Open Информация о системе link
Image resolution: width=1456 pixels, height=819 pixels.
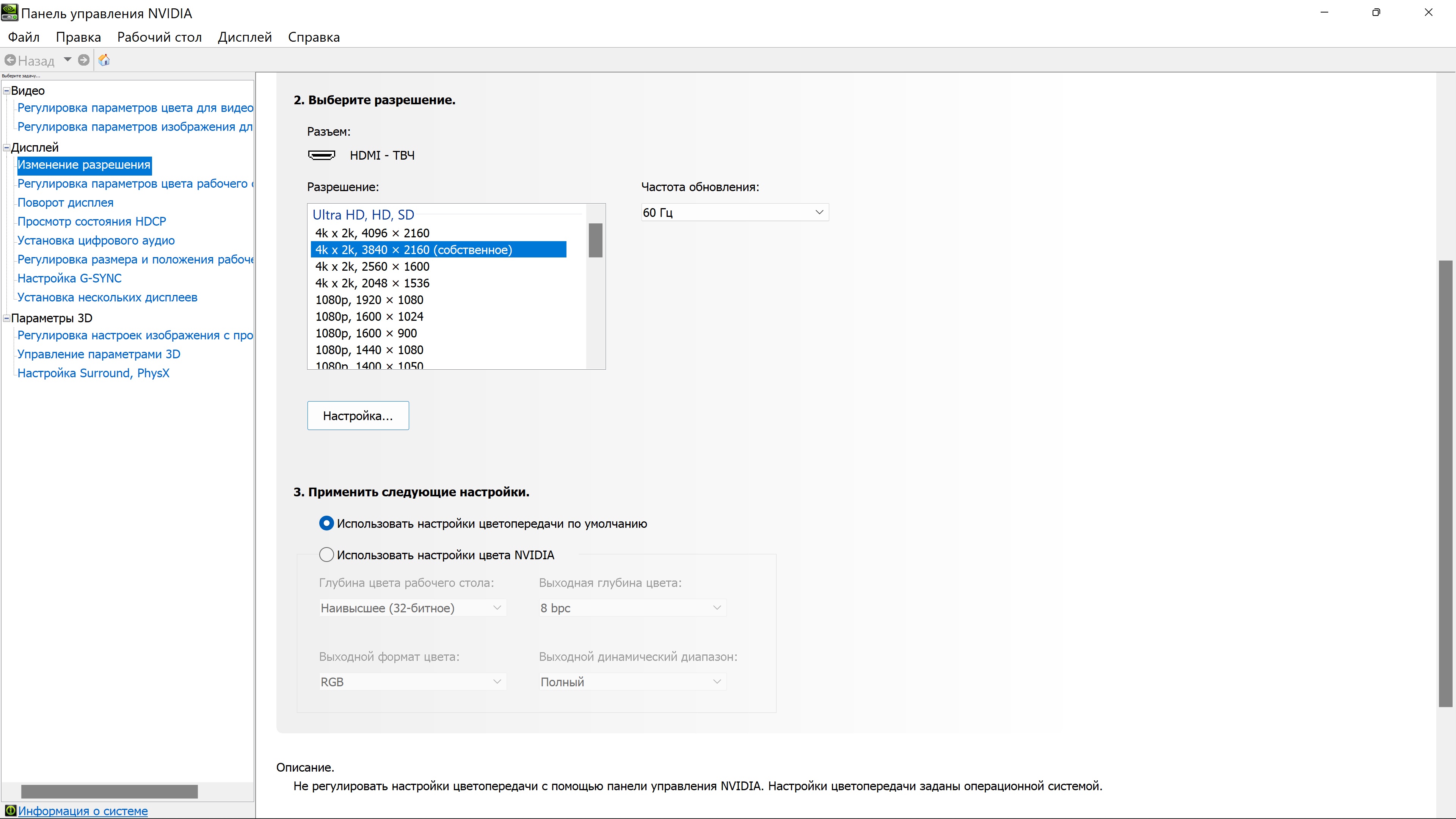point(83,811)
